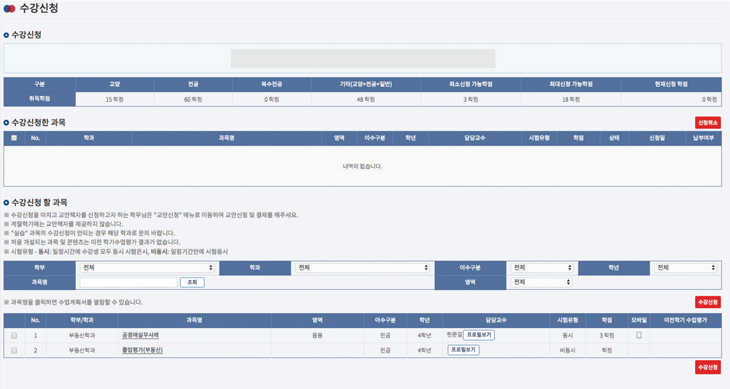
Task: Open the 영역 dropdown filter
Action: 541,282
